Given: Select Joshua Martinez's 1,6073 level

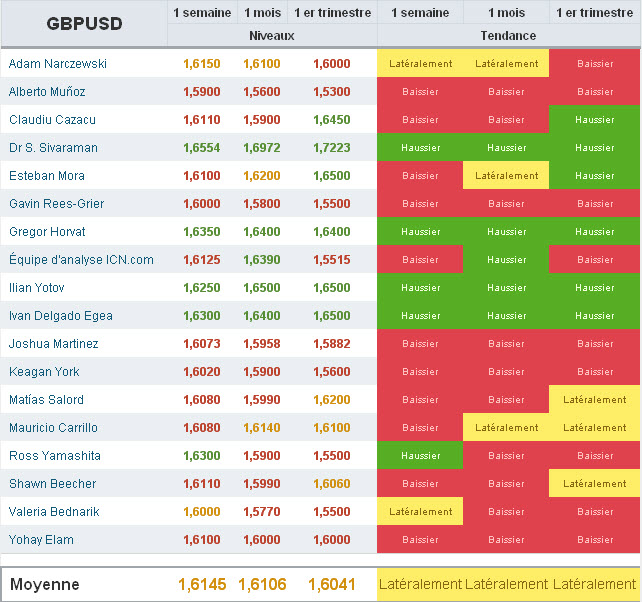Looking at the screenshot, I should tap(202, 344).
